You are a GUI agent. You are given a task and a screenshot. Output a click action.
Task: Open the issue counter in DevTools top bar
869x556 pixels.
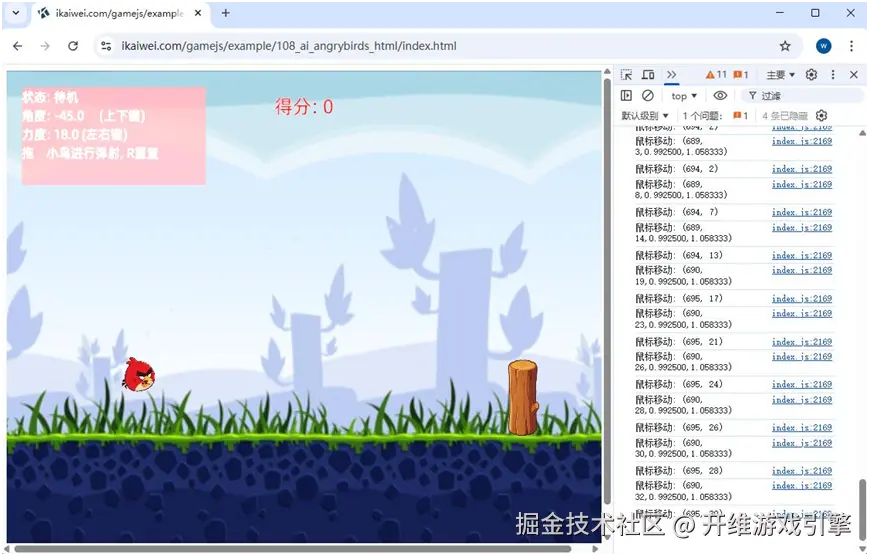click(x=741, y=74)
